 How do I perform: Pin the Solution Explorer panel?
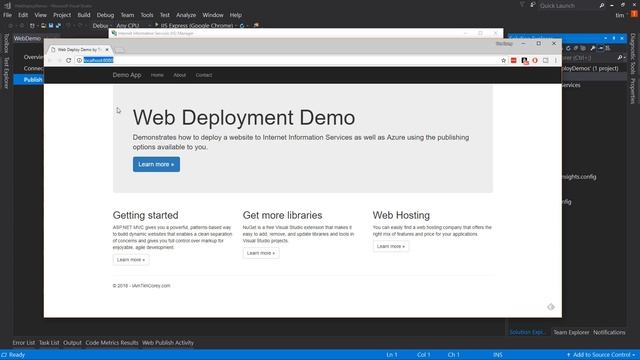click(614, 38)
